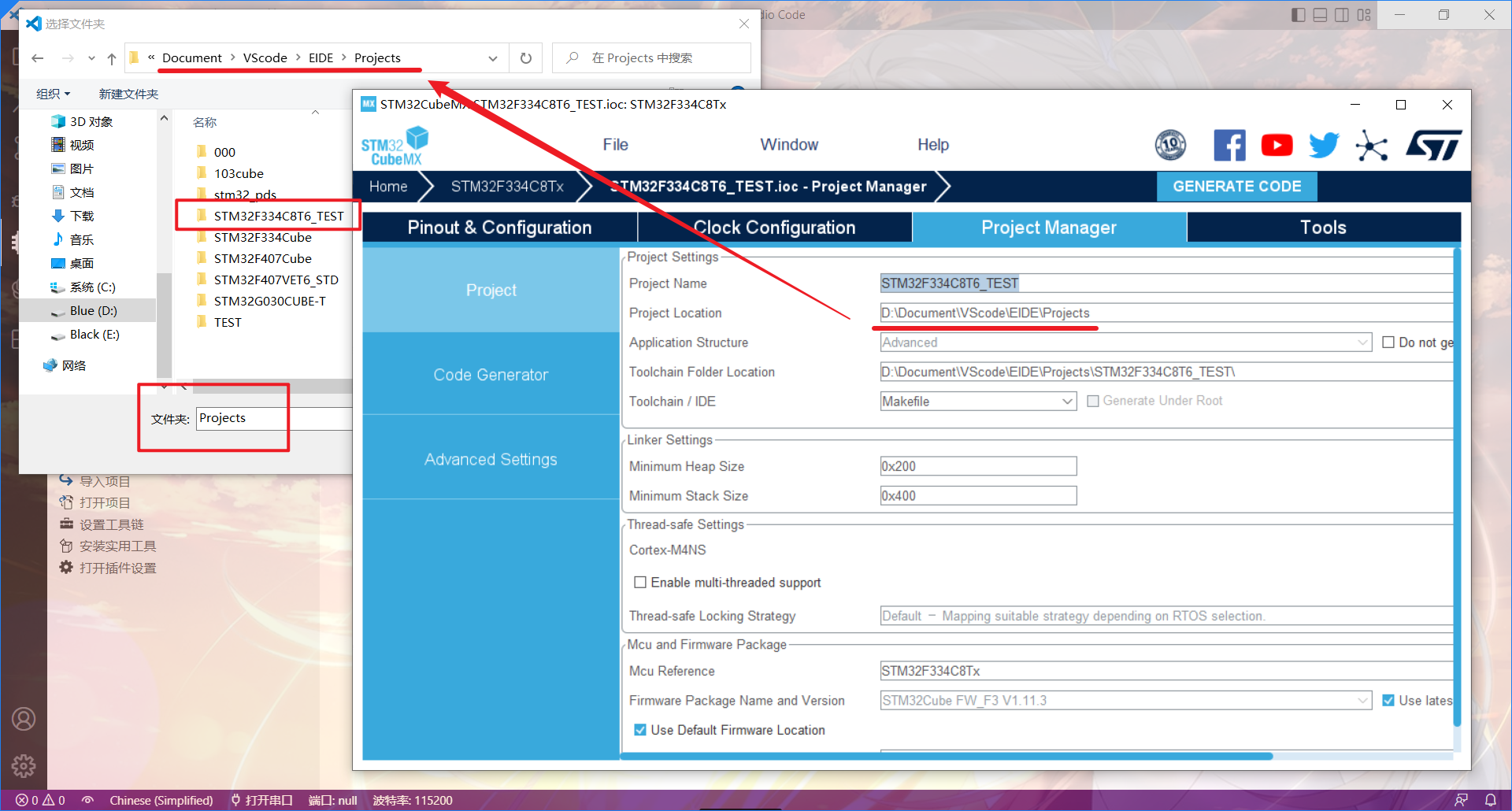Collapse sort indicator above 名称 column
This screenshot has height=811, width=1512.
[315, 113]
